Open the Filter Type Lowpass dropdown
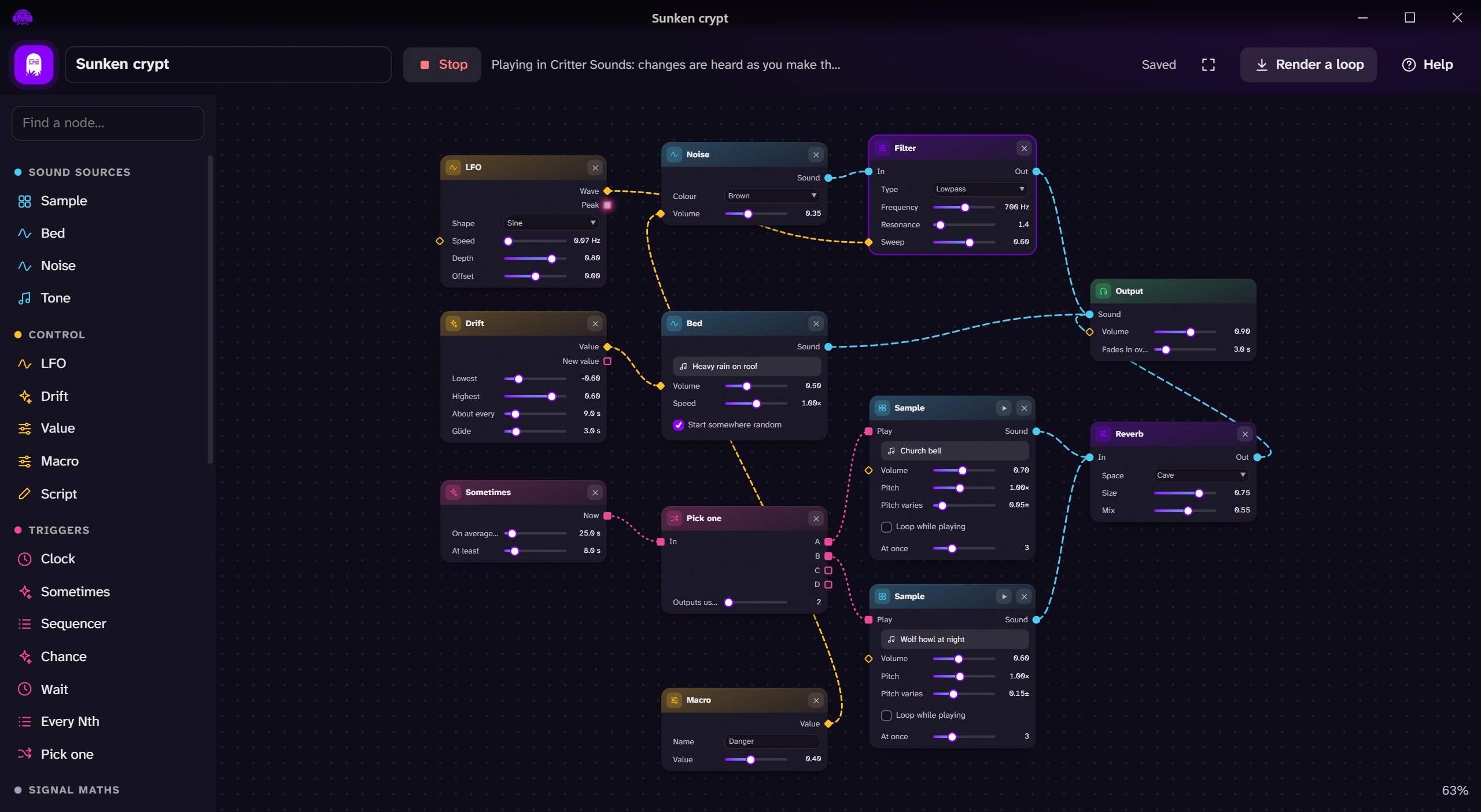This screenshot has width=1481, height=812. (x=980, y=189)
